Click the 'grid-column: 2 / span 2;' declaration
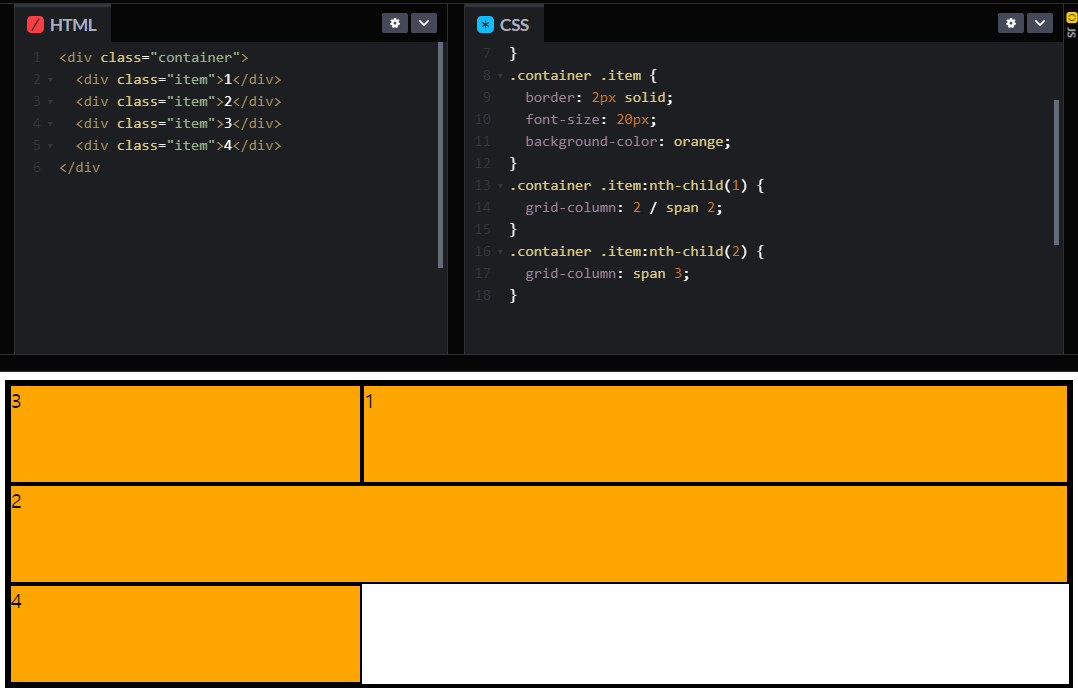This screenshot has width=1078, height=695. coord(624,208)
